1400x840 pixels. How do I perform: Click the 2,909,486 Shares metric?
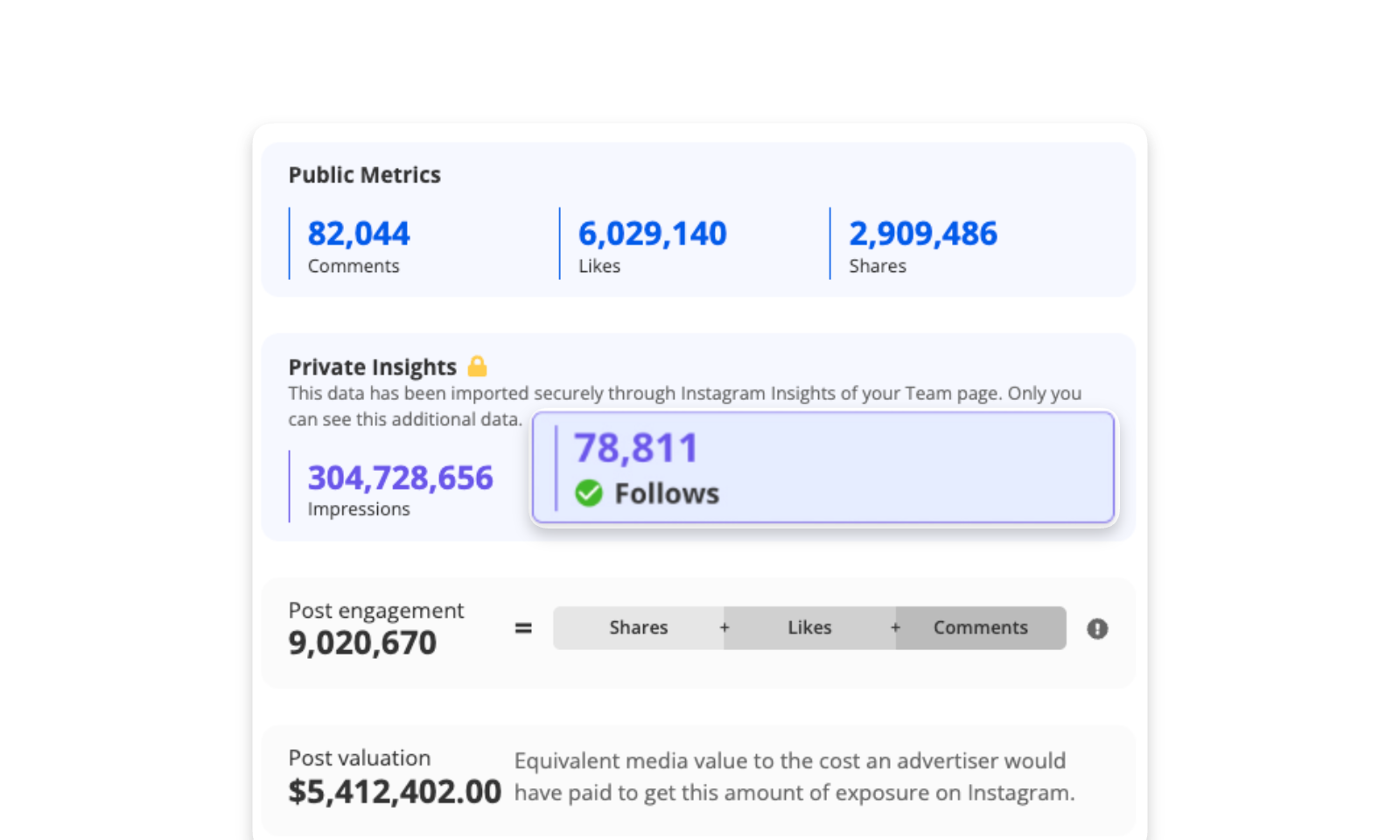pos(923,244)
